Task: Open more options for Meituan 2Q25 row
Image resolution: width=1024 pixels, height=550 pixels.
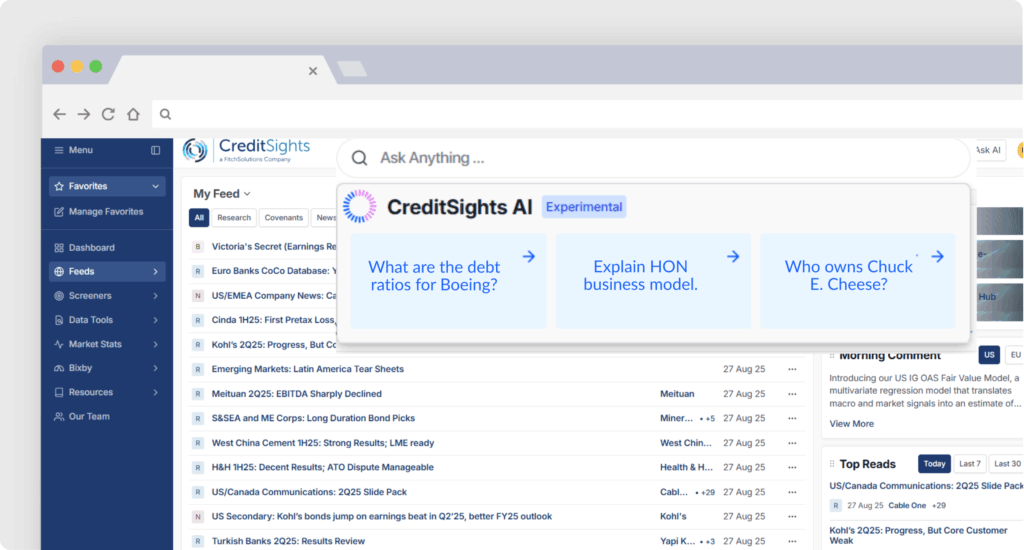Action: (792, 395)
